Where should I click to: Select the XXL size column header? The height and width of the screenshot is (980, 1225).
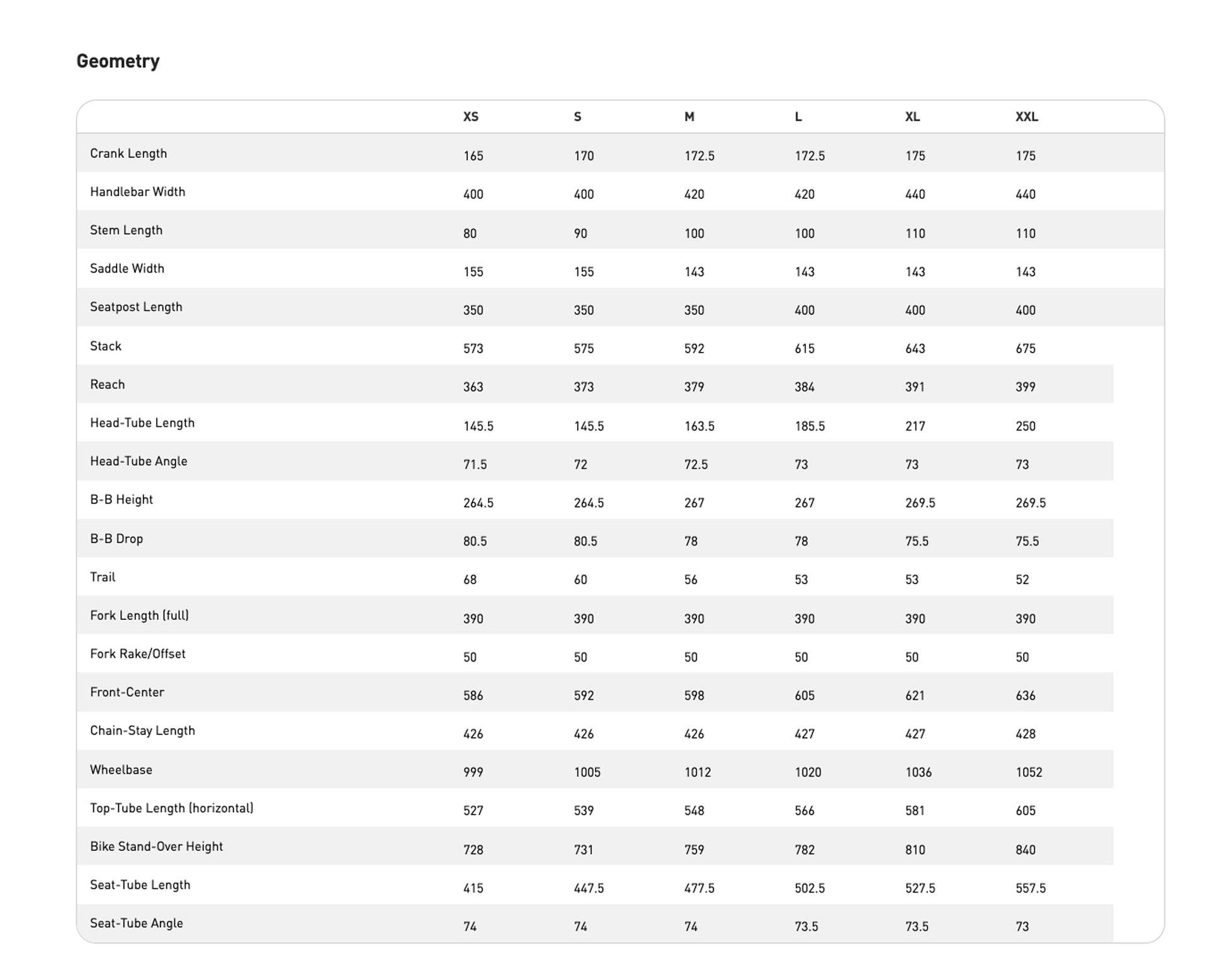point(1027,116)
